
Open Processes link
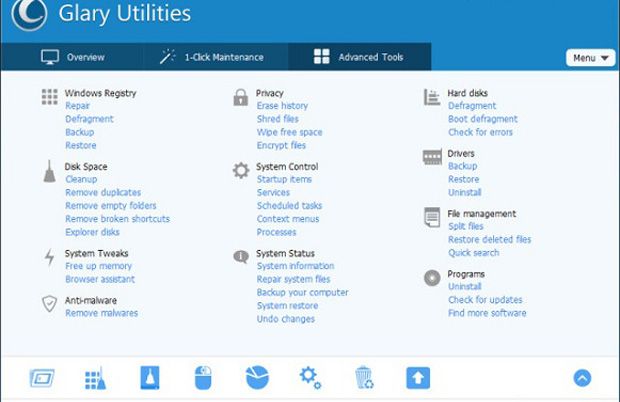(x=276, y=232)
